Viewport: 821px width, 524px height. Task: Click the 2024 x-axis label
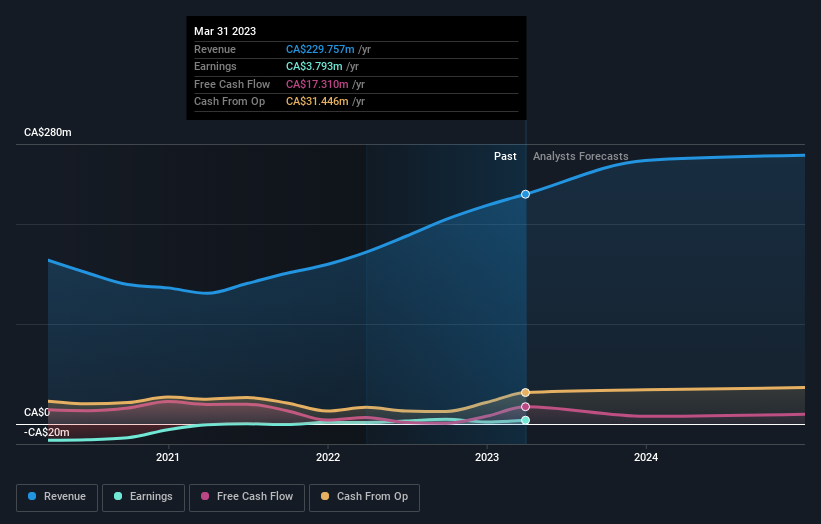[x=646, y=458]
